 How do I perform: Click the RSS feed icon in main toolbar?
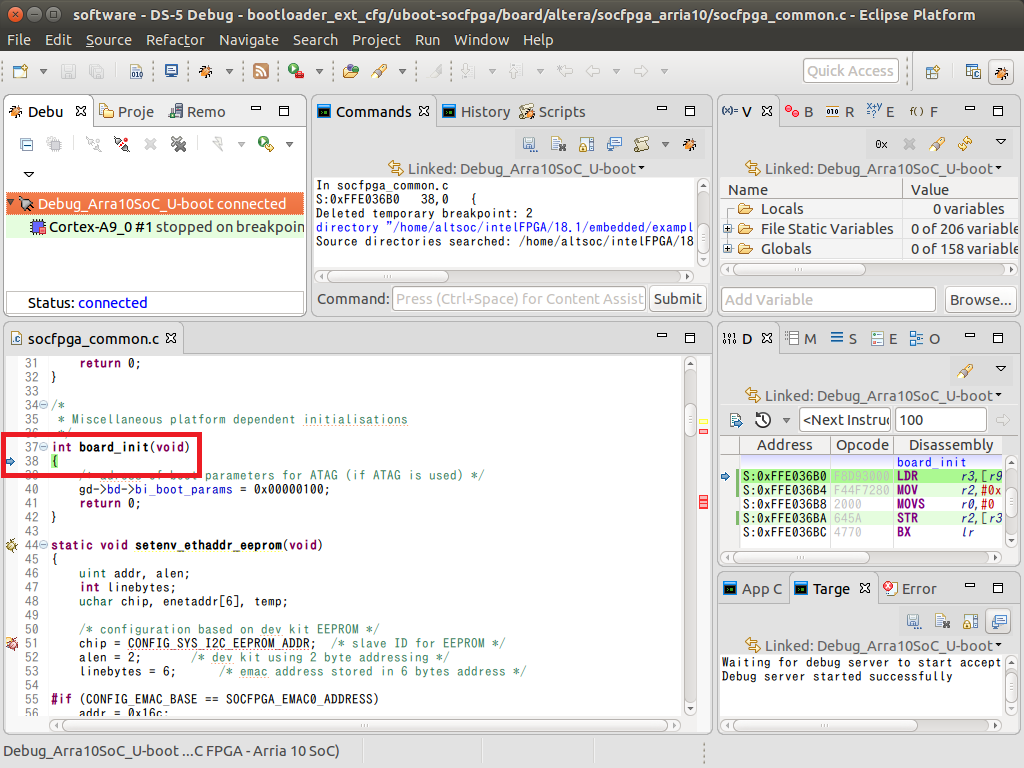pyautogui.click(x=260, y=71)
